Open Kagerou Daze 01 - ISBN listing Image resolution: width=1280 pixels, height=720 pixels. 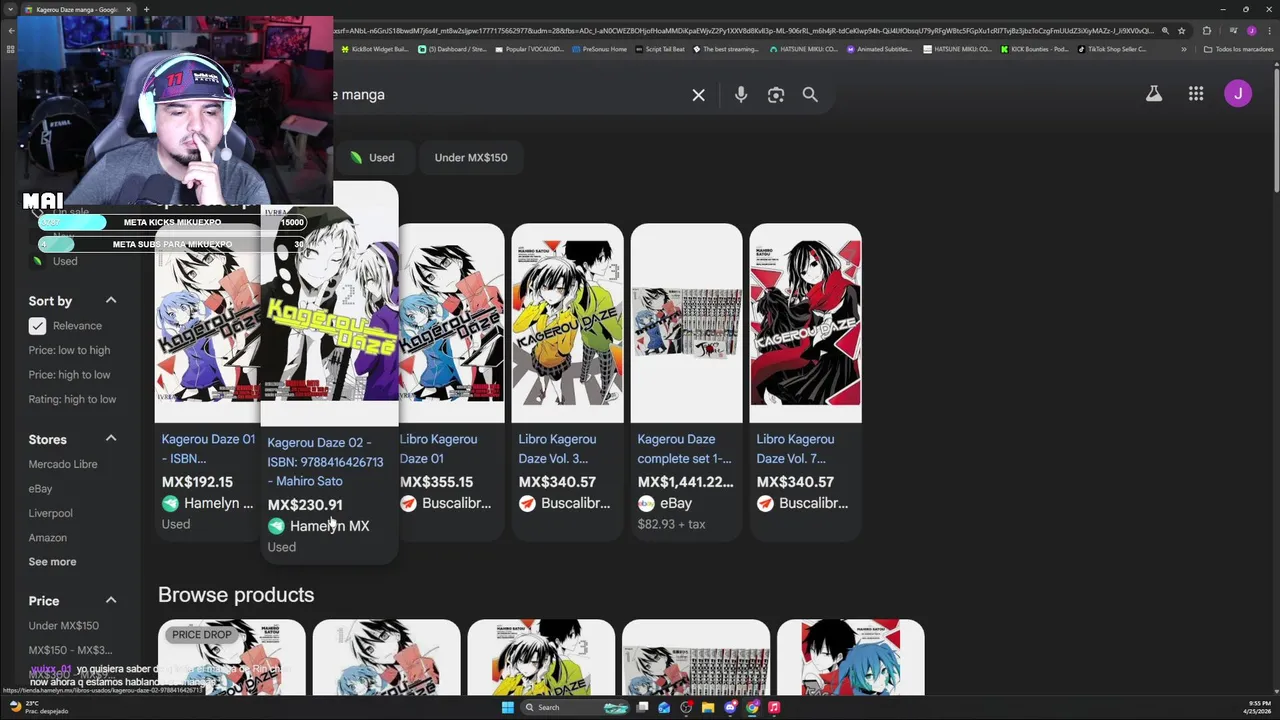pos(208,449)
